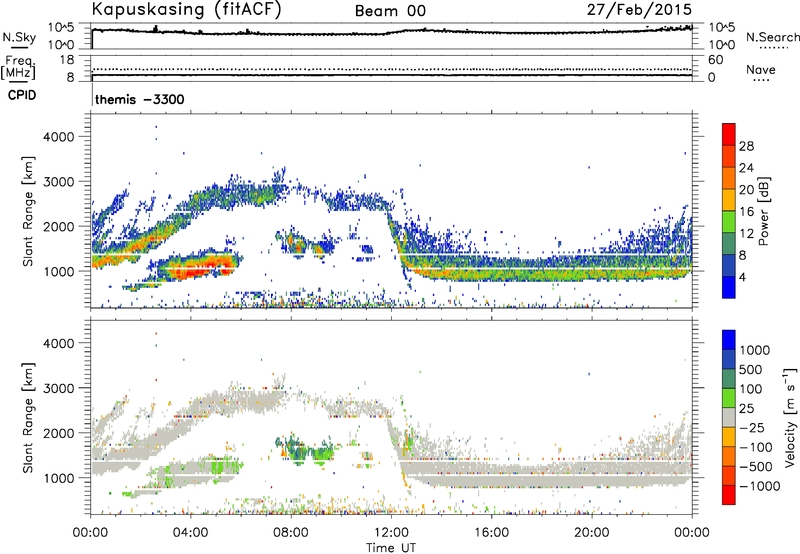800x554 pixels.
Task: Click the "Time UT" axis title
Action: click(391, 548)
